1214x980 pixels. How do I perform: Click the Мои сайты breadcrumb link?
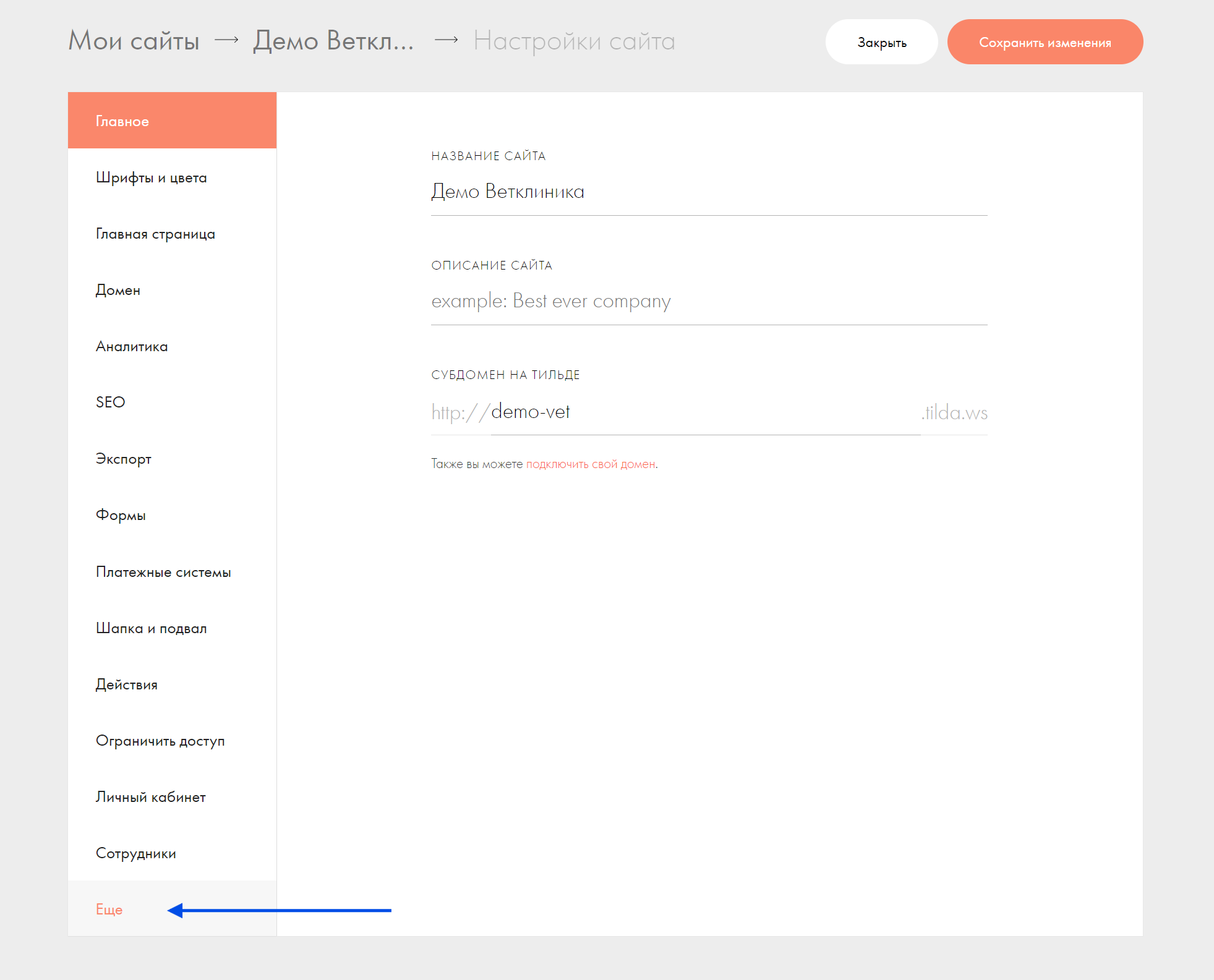(x=134, y=41)
